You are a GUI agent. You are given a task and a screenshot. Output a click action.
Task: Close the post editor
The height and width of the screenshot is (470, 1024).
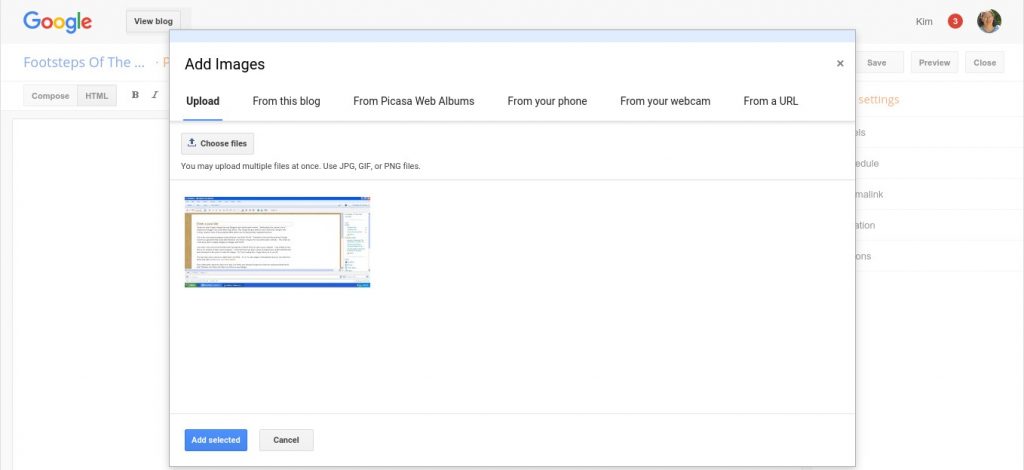[984, 63]
